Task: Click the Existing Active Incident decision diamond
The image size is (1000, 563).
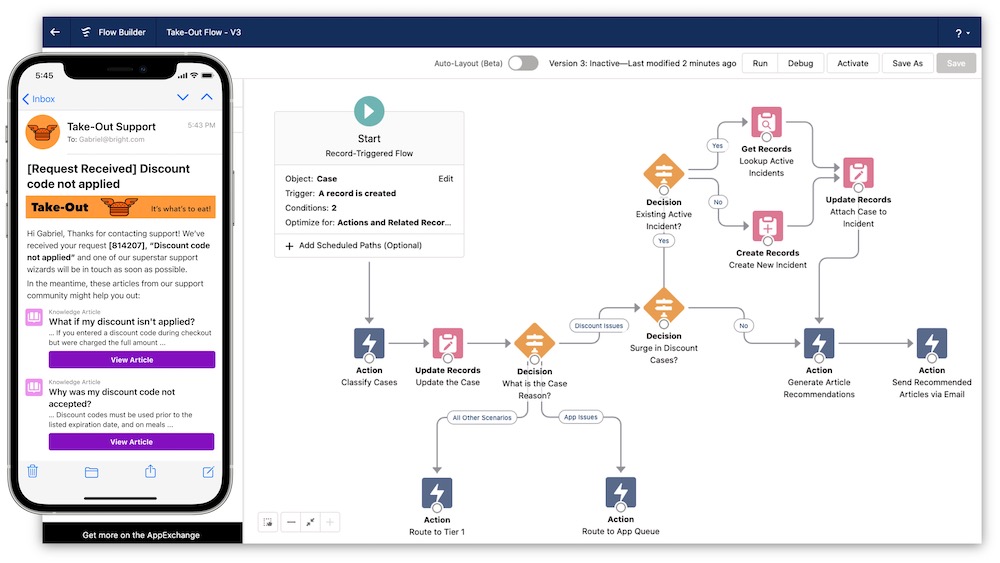Action: tap(663, 173)
